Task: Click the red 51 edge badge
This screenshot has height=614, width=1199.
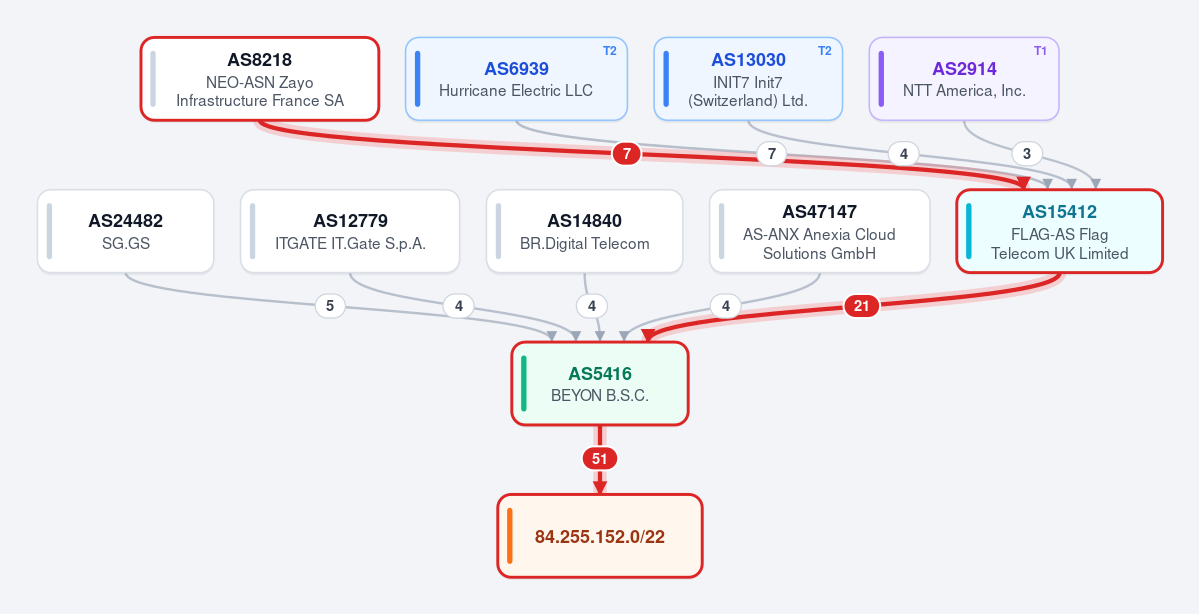Action: pyautogui.click(x=600, y=459)
